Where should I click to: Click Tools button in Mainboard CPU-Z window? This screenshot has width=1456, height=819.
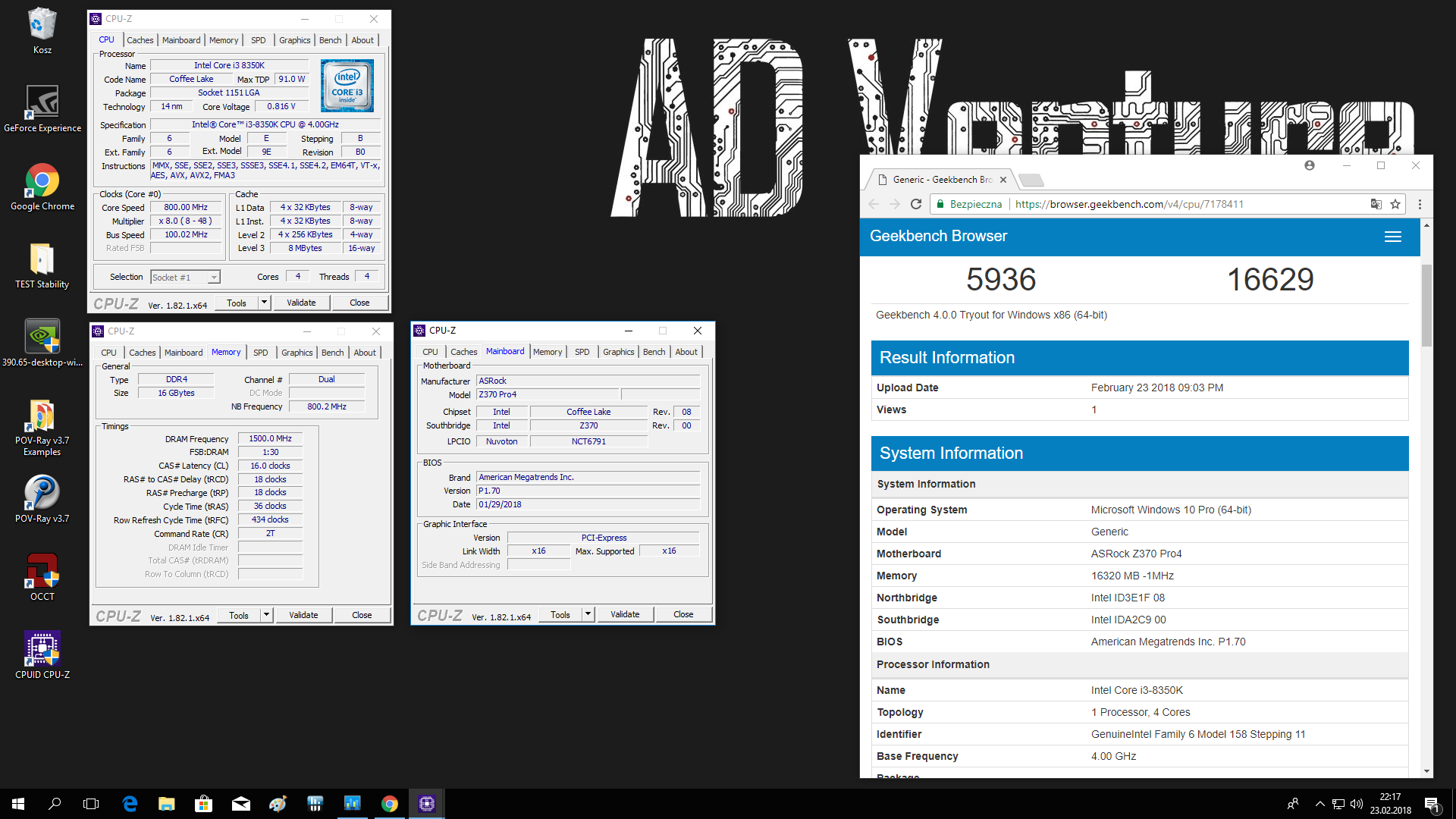tap(560, 614)
